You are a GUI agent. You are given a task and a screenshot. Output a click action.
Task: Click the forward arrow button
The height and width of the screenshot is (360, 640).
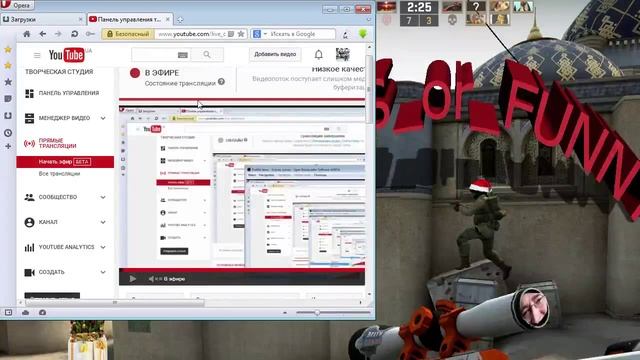(58, 34)
